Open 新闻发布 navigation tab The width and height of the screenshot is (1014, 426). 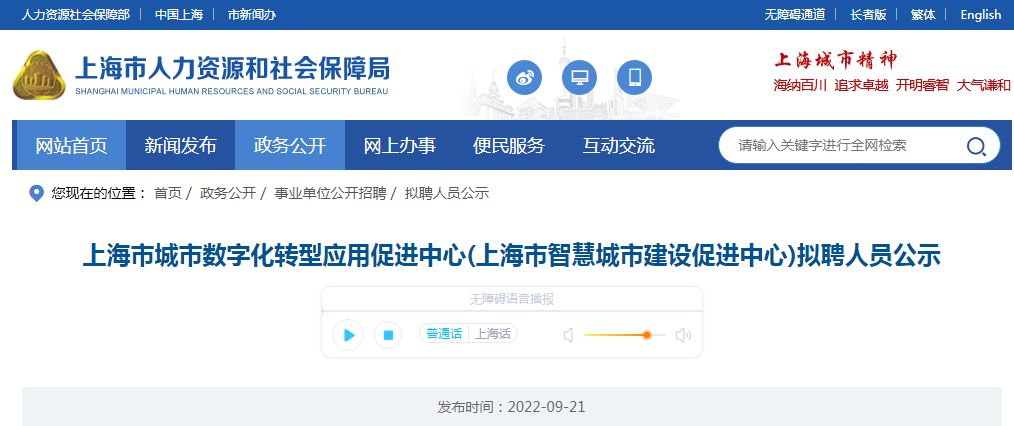coord(180,145)
